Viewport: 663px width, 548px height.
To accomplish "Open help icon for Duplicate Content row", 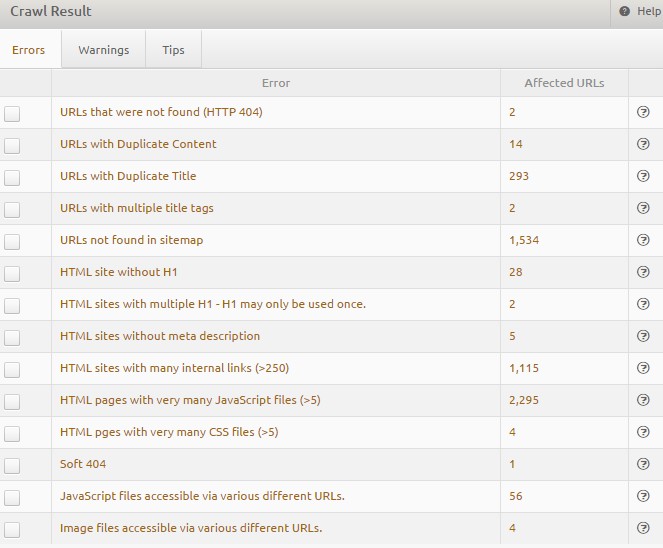I will tap(643, 144).
